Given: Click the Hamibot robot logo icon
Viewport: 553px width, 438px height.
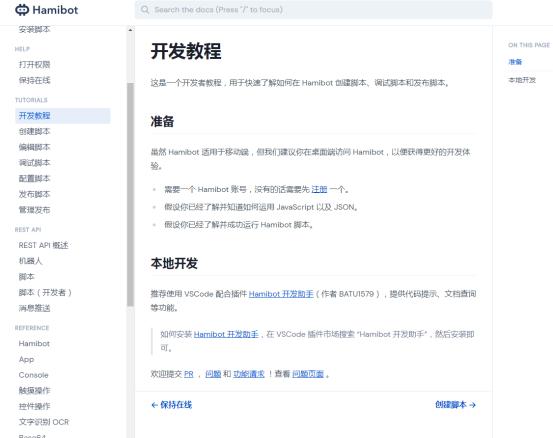Looking at the screenshot, I should tap(22, 10).
